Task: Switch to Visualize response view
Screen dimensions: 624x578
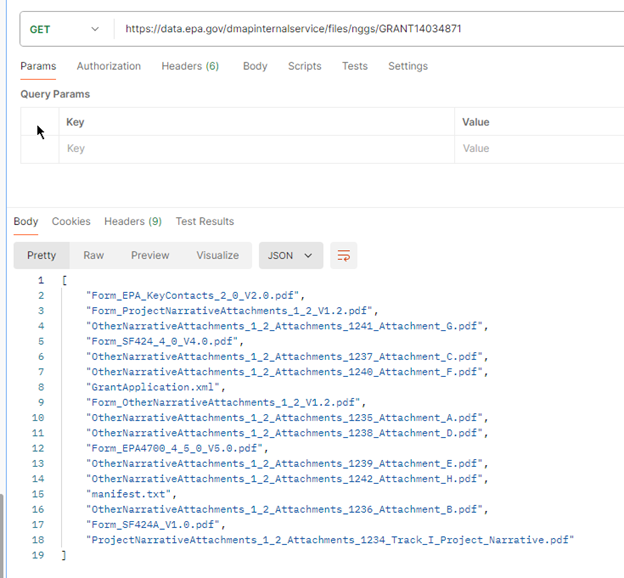Action: pos(218,256)
